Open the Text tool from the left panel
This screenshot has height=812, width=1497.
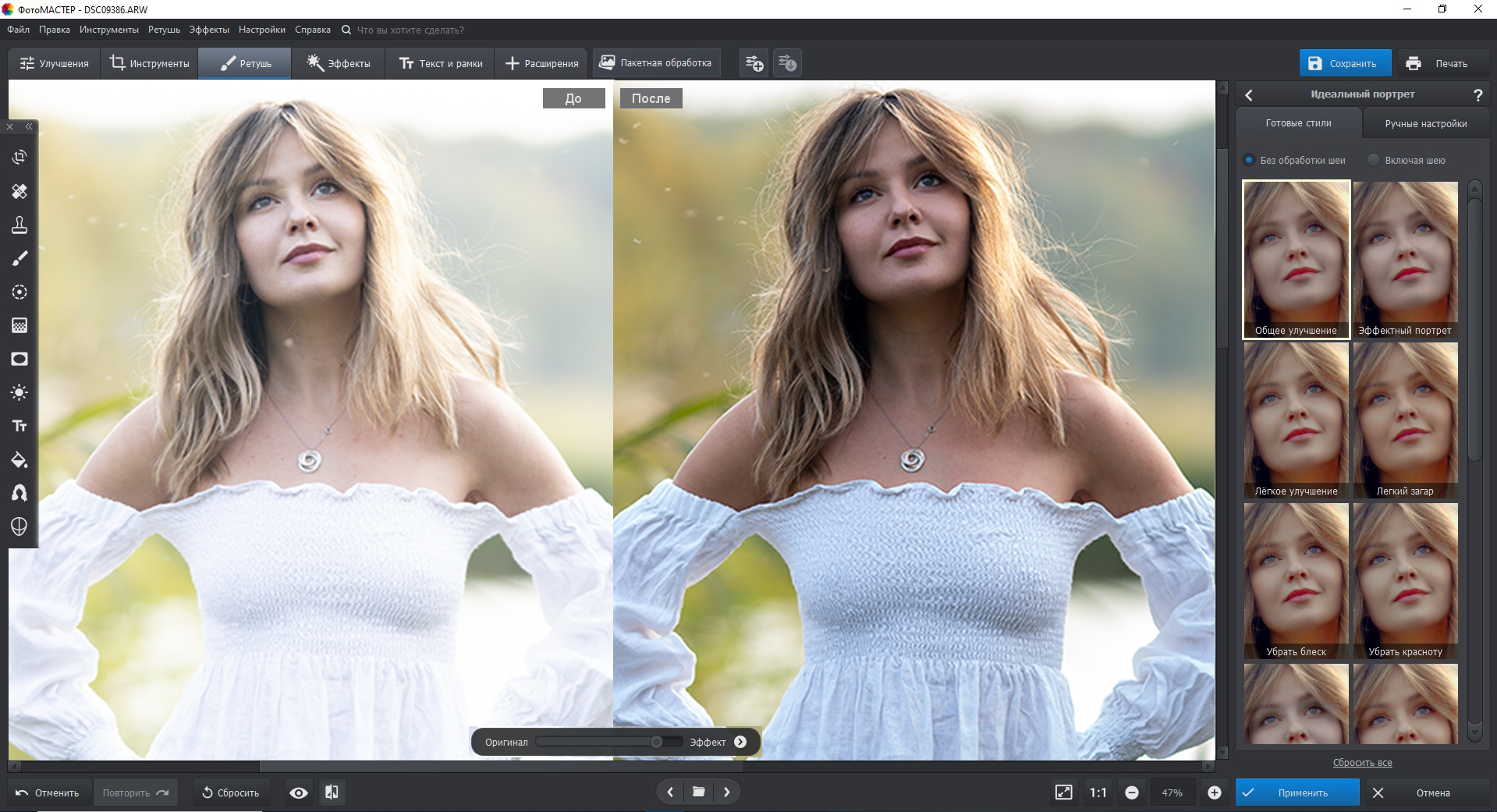pyautogui.click(x=20, y=426)
